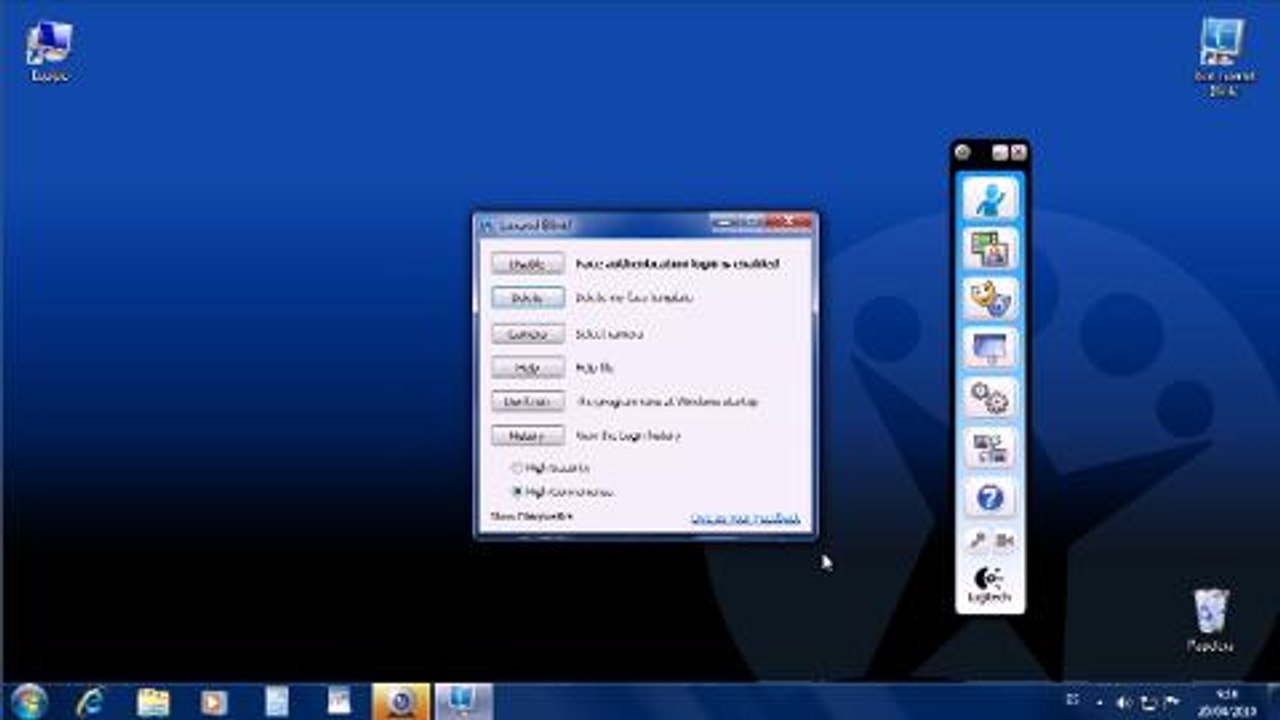
Task: Click the round button atop the Logitech bar
Action: pyautogui.click(x=963, y=152)
